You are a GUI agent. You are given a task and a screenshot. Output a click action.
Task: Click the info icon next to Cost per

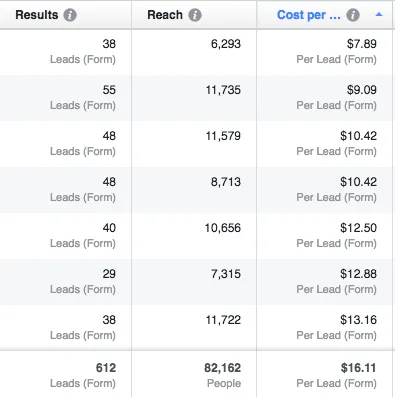tap(353, 15)
